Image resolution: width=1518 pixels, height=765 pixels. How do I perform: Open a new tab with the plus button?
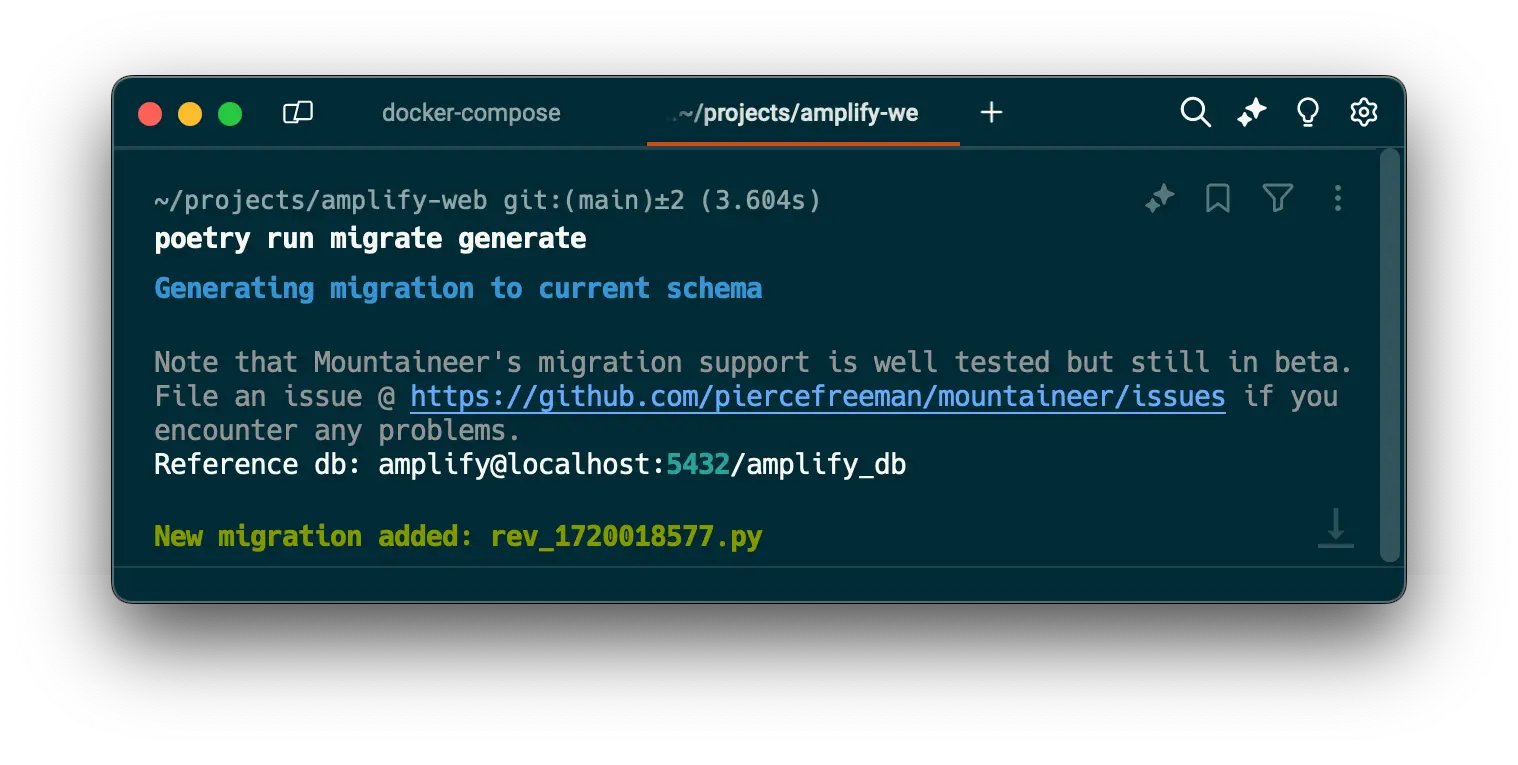[x=991, y=112]
